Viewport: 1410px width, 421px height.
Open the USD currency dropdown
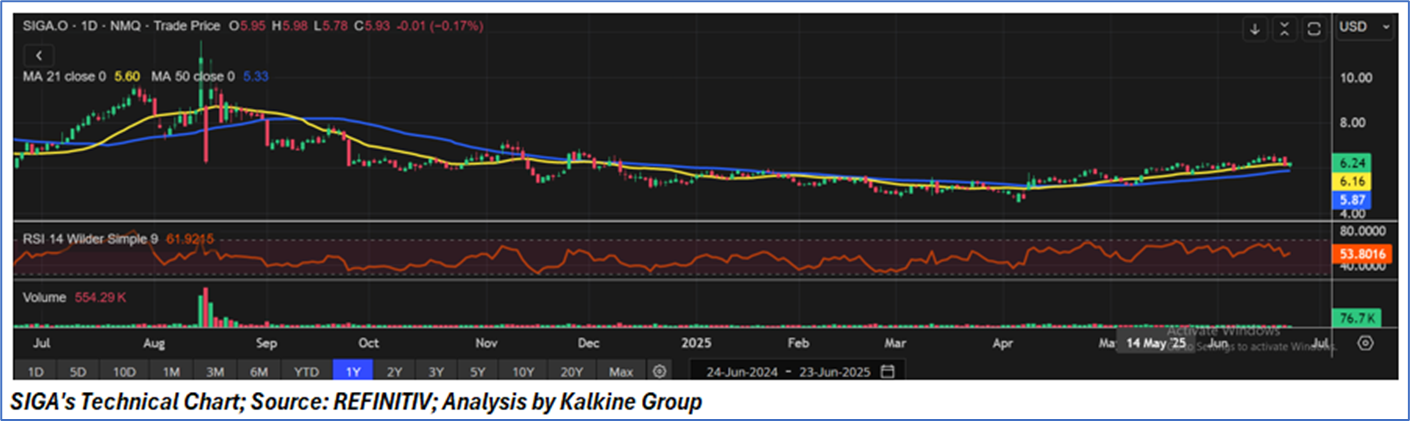click(x=1365, y=29)
